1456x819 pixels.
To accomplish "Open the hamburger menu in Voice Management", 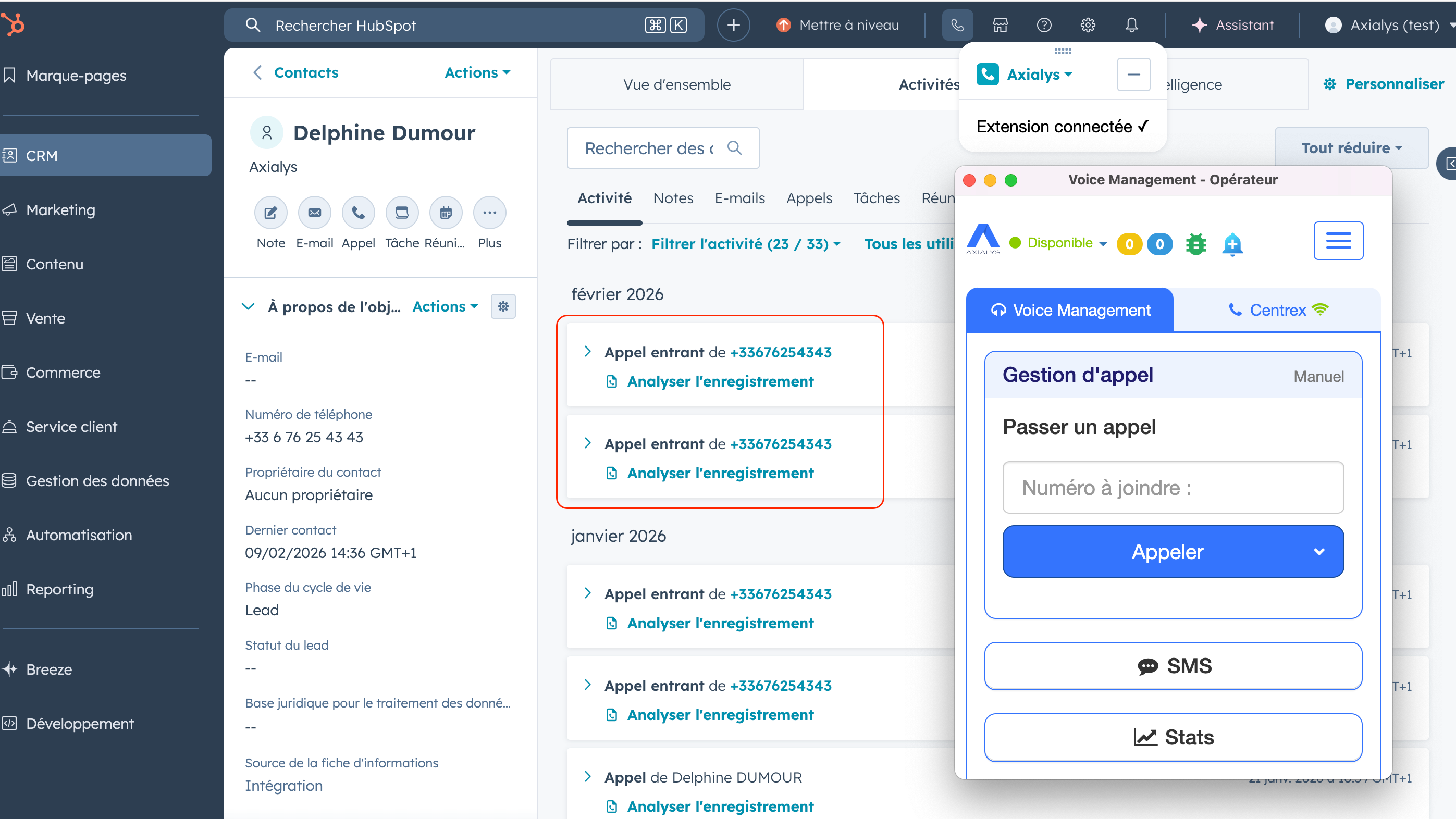I will click(x=1338, y=240).
